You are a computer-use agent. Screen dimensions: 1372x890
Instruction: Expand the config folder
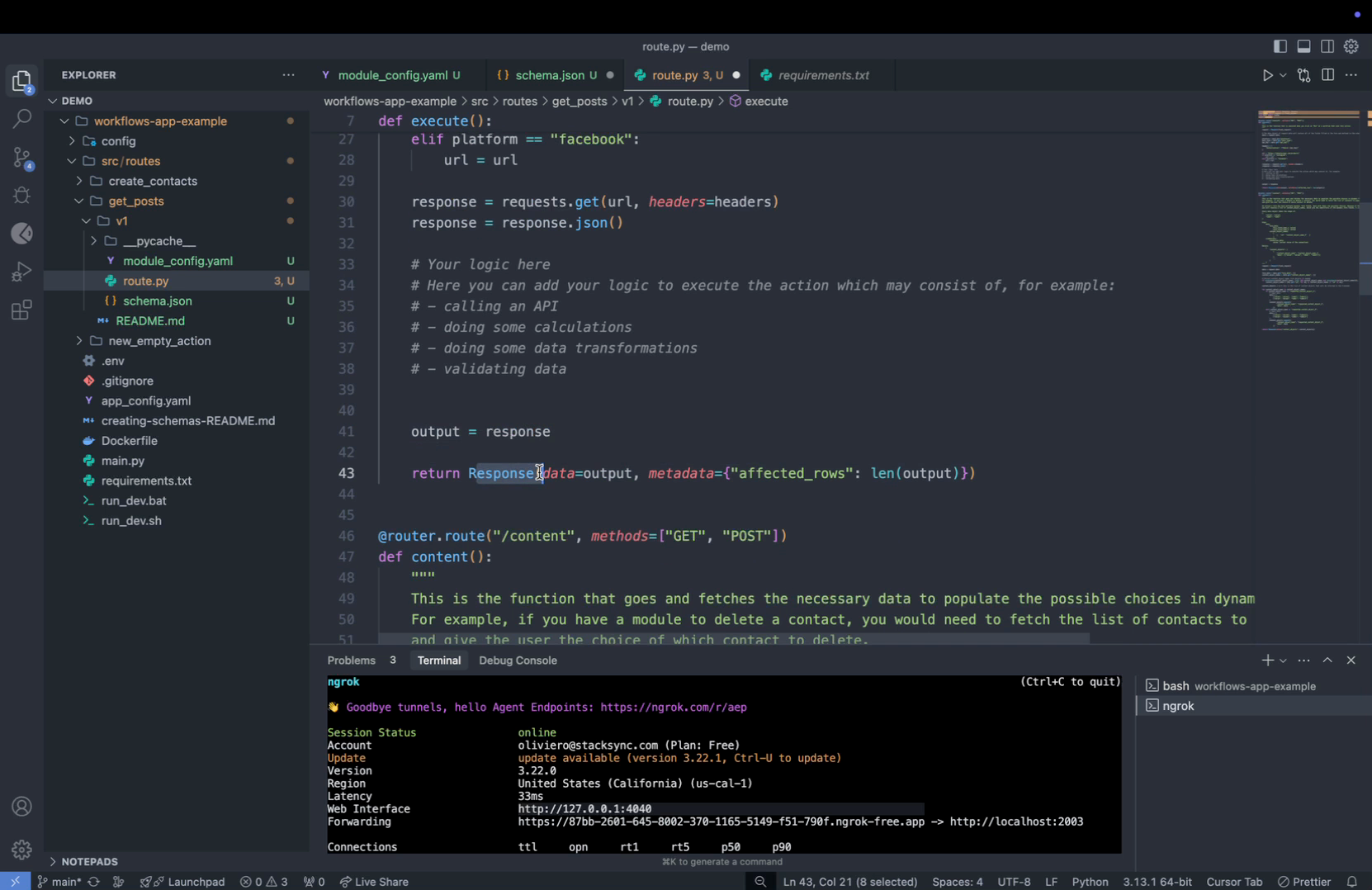(x=118, y=141)
